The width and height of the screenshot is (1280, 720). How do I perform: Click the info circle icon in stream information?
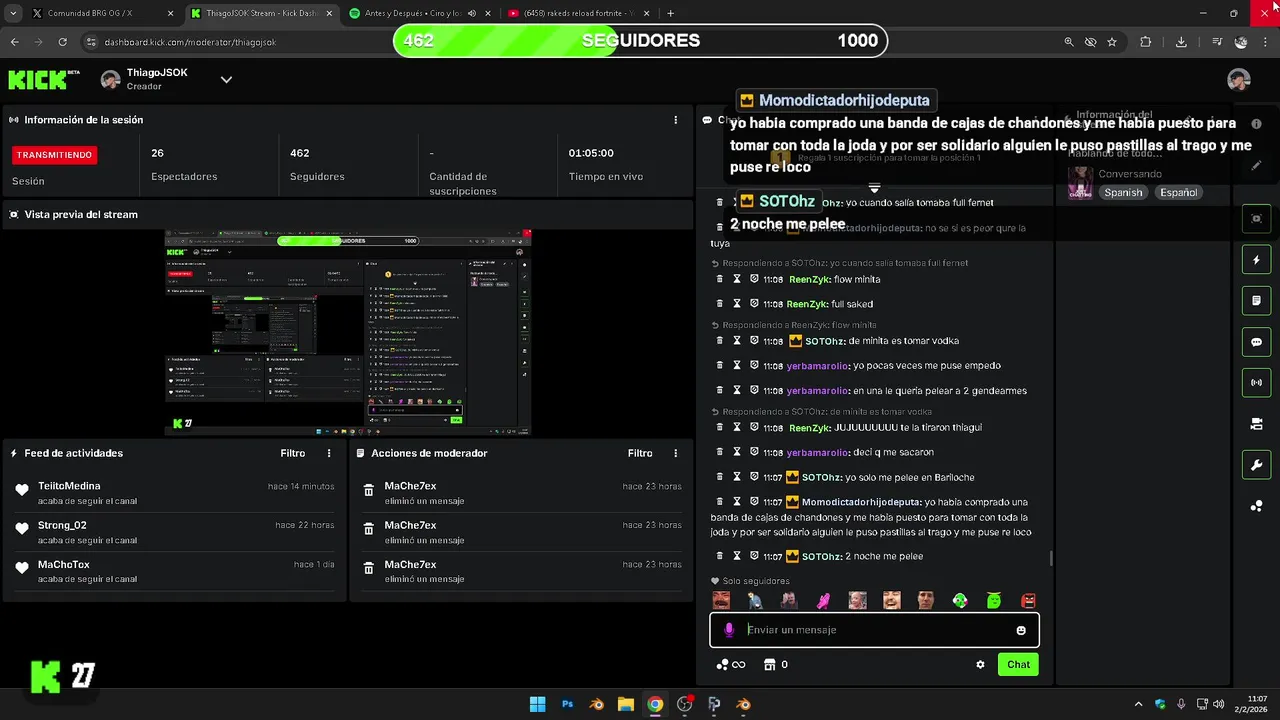pyautogui.click(x=1256, y=123)
